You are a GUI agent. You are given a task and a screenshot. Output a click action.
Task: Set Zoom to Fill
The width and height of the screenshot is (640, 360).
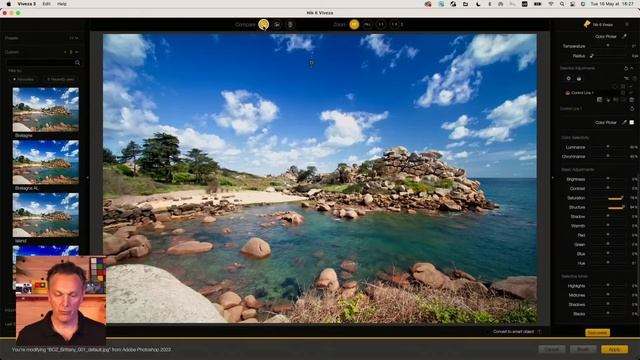(x=367, y=24)
